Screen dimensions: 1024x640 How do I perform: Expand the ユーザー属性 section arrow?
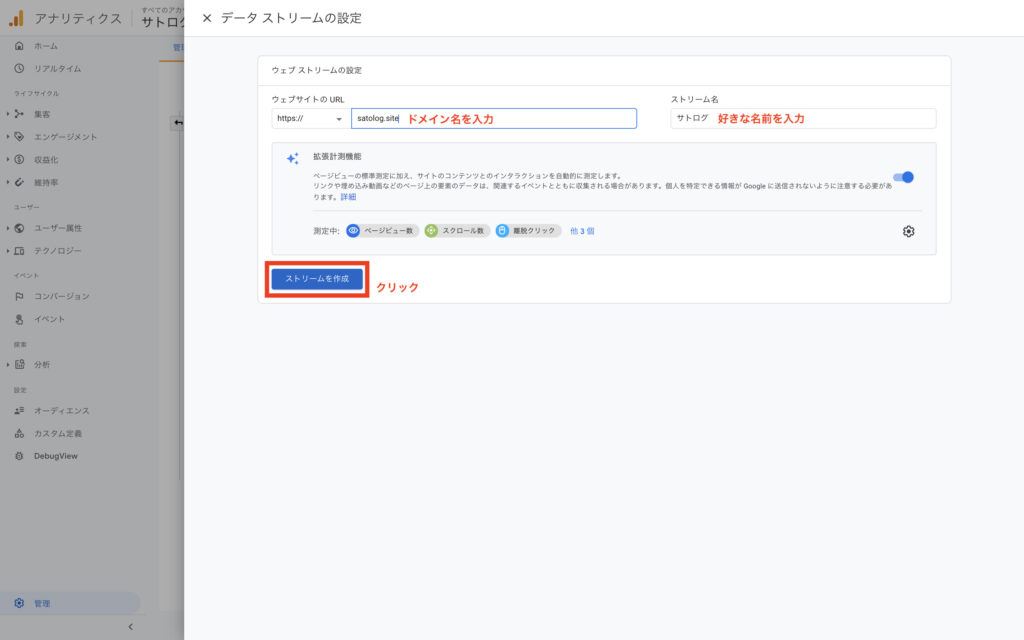(8, 228)
